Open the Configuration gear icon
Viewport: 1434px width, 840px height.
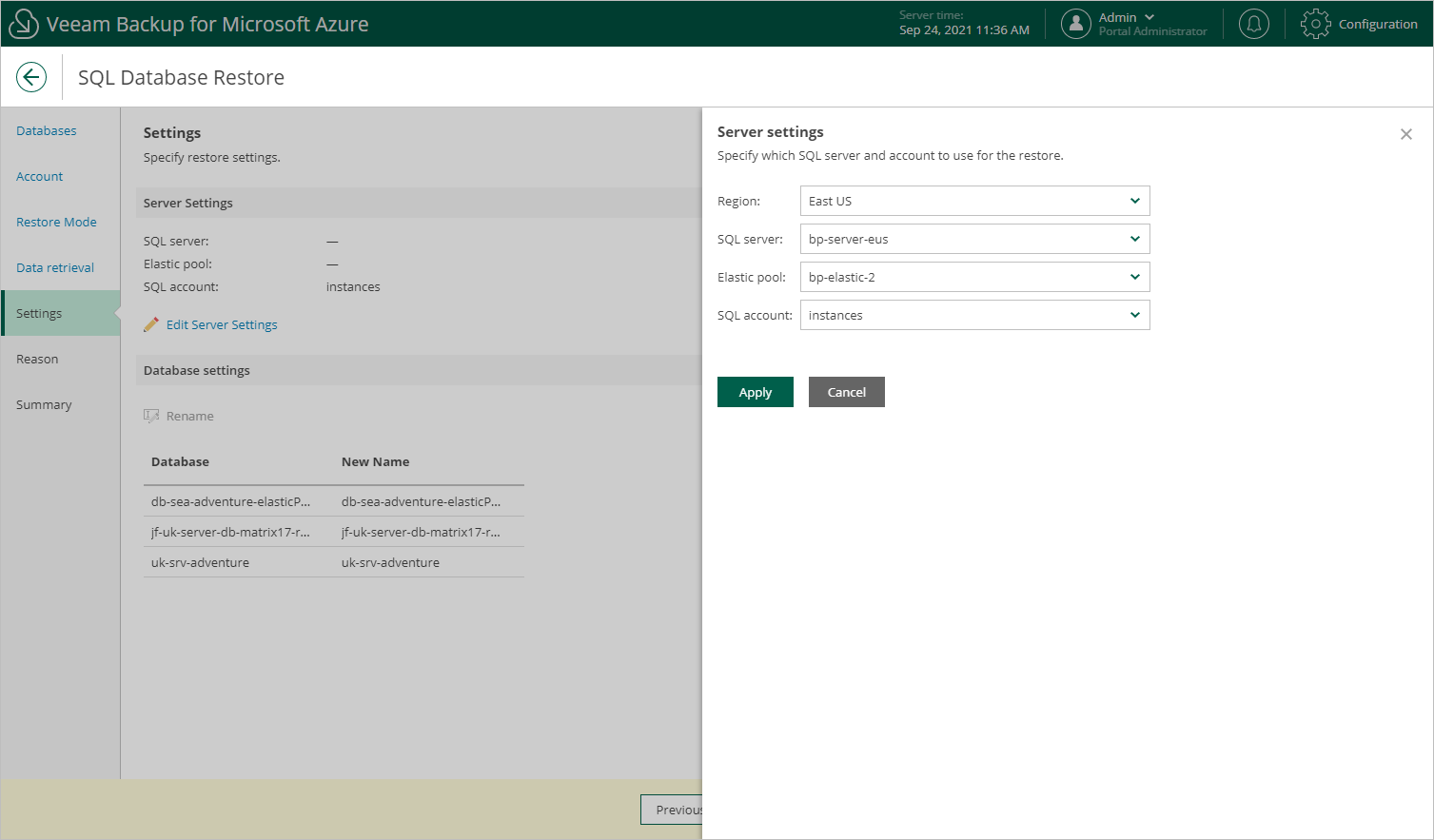(1316, 24)
